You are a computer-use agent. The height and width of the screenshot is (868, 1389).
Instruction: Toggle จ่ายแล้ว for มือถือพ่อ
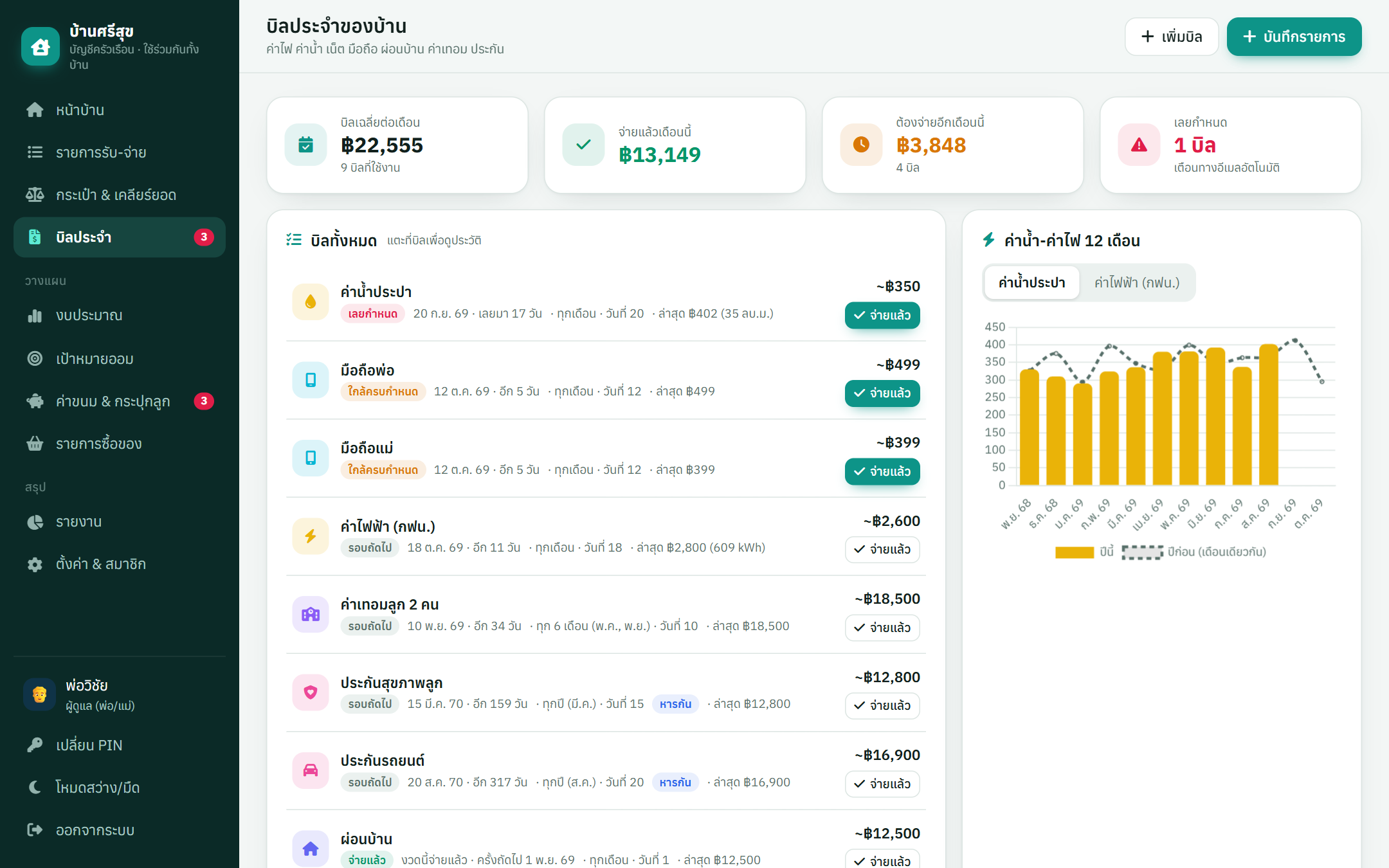(882, 393)
